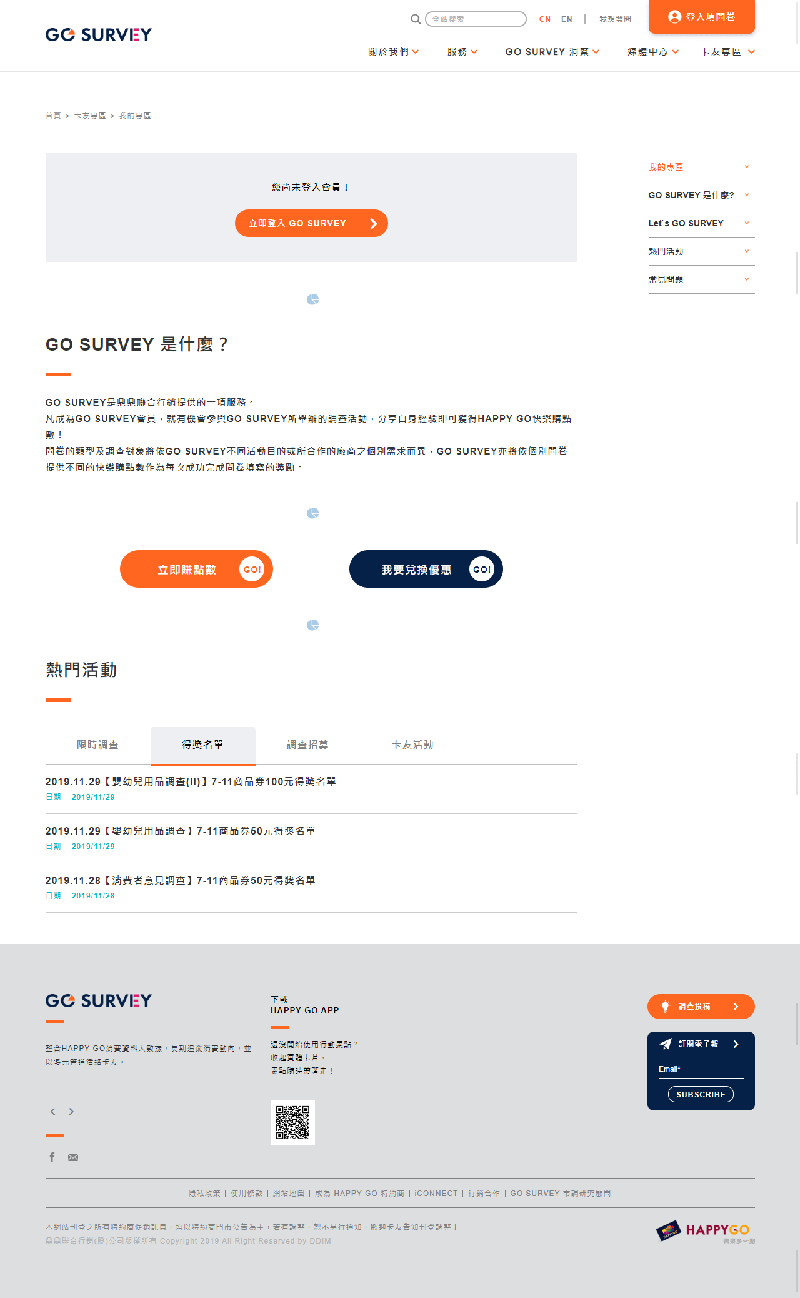
Task: Switch to the 得獎名單 tab
Action: click(203, 745)
